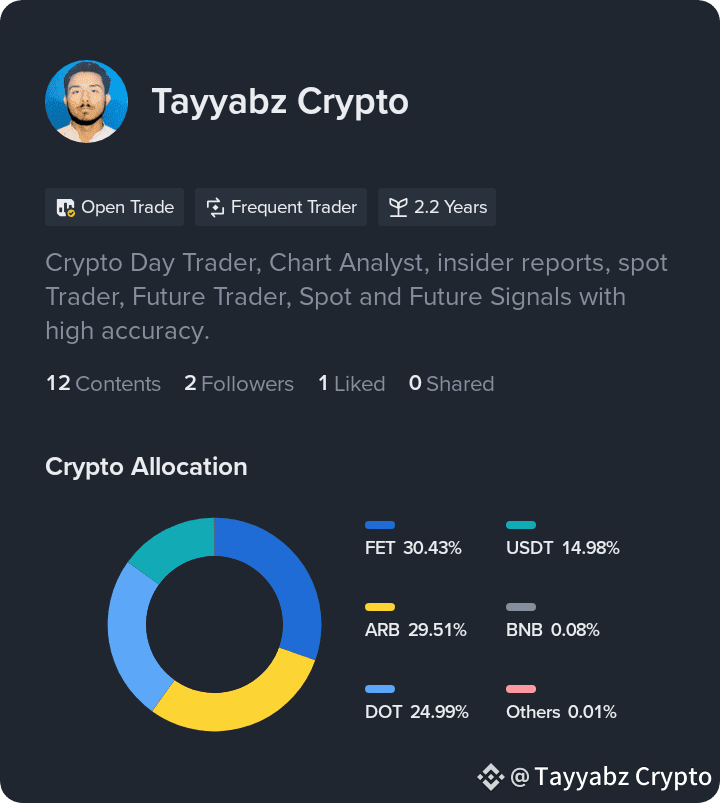Click the Frequent Trader swap icon
This screenshot has height=803, width=720.
[x=215, y=207]
